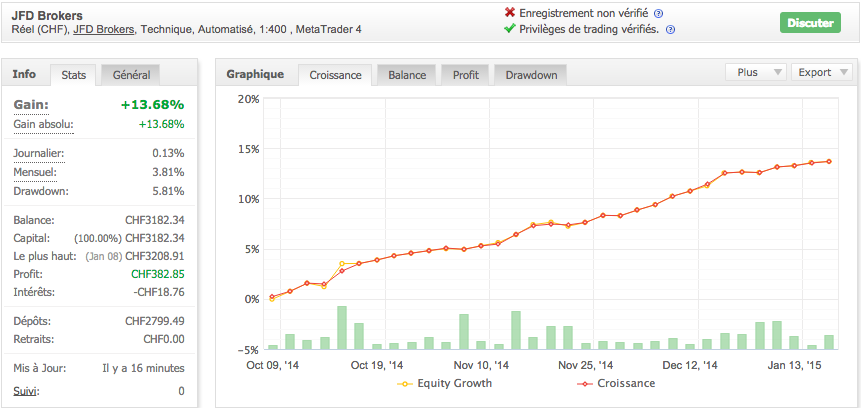Click the Gain absolu label
The image size is (861, 408).
pos(43,124)
